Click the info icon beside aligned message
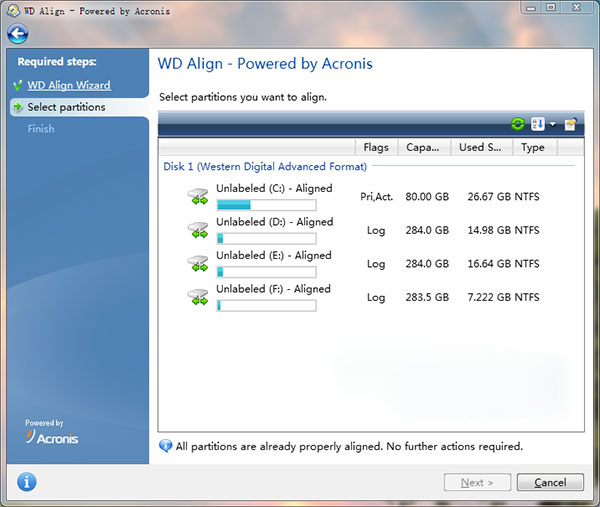The image size is (600, 507). click(x=165, y=446)
